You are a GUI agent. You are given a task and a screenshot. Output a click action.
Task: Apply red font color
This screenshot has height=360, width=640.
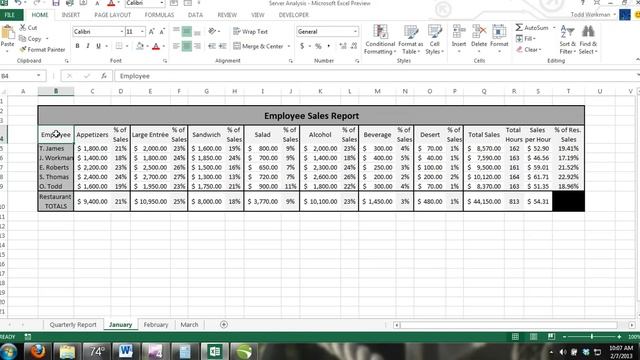point(156,47)
